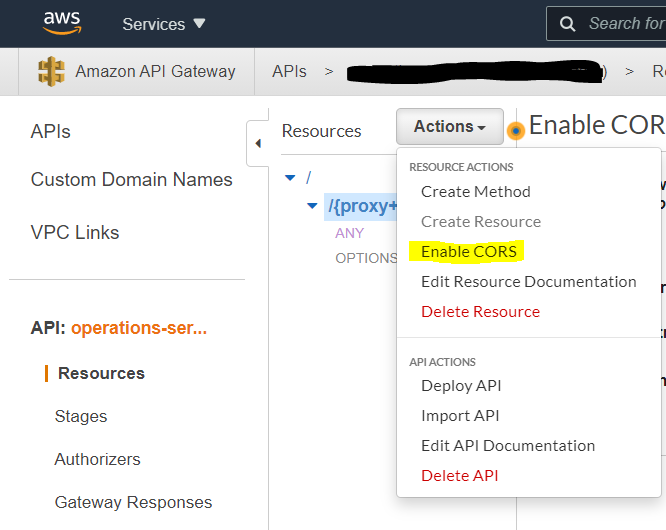
Task: Choose Enable CORS menu item
Action: coord(469,252)
